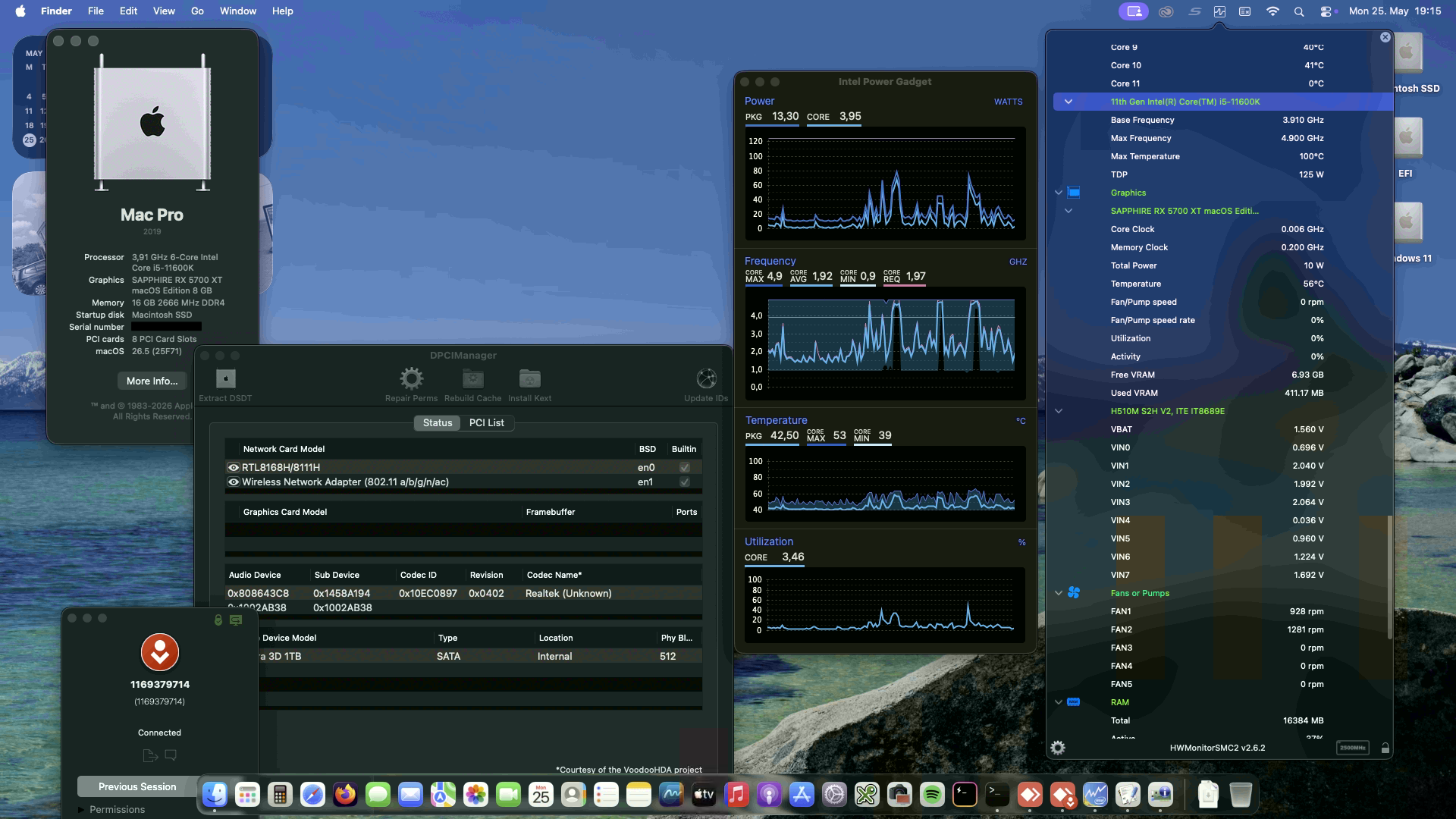This screenshot has height=819, width=1456.
Task: Select the 0x808643C8 audio device row
Action: [x=463, y=594]
